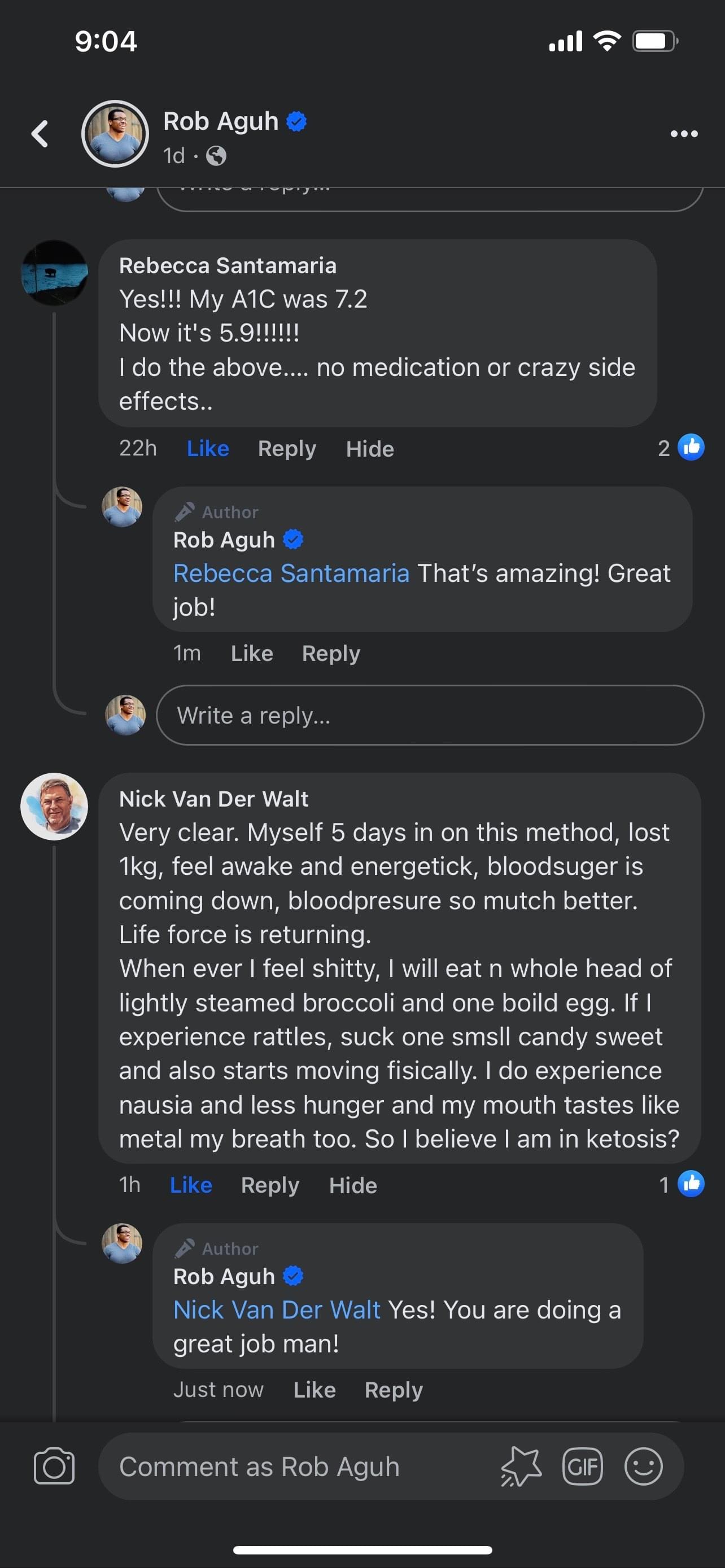Tap the blue Rebecca Santamaria mention link

click(x=291, y=573)
